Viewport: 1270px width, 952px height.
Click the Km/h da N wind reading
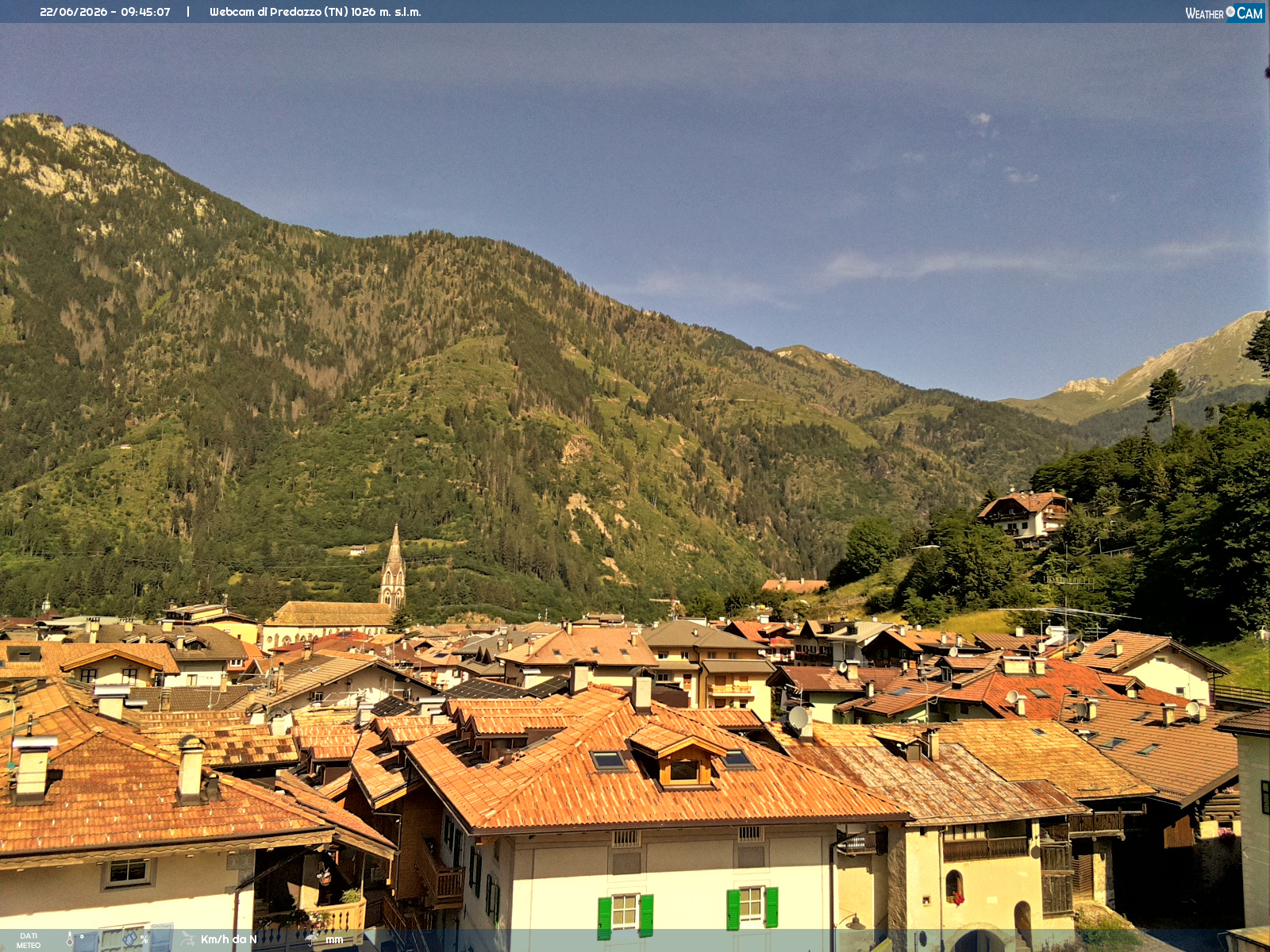coord(229,939)
